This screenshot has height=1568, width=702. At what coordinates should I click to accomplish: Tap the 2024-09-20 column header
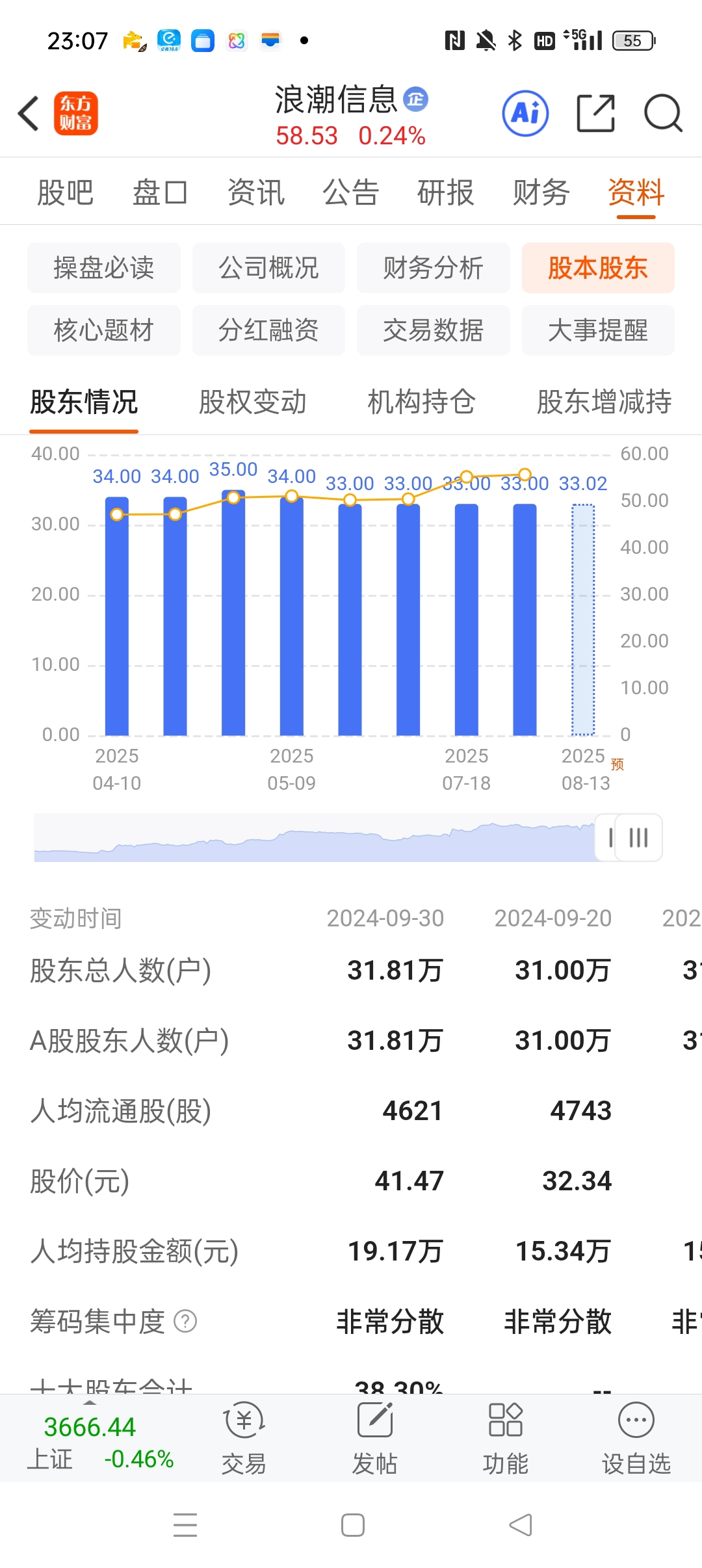(x=552, y=918)
